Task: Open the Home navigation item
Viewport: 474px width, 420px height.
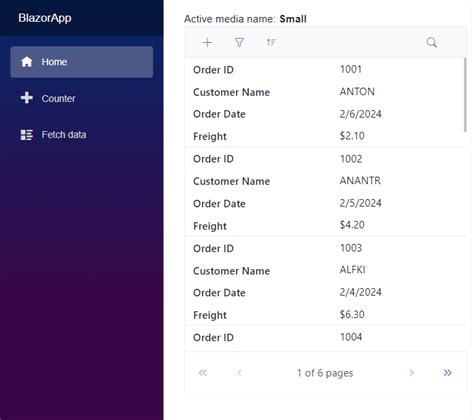Action: pyautogui.click(x=82, y=62)
